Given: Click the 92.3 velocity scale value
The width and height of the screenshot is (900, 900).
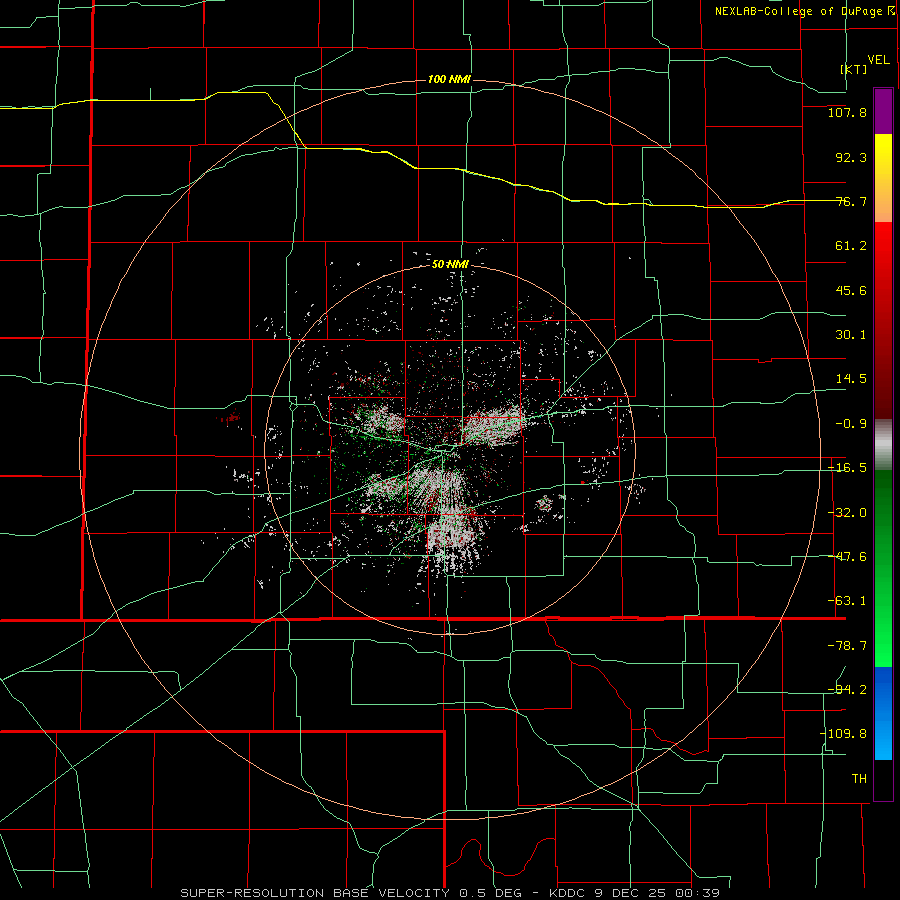Looking at the screenshot, I should (x=851, y=157).
